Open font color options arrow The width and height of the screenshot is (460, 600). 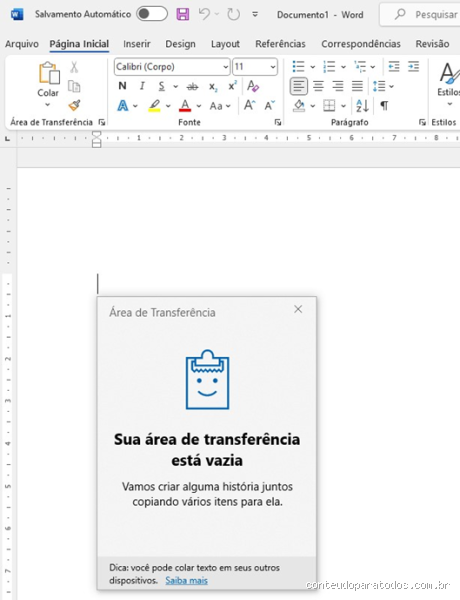[199, 106]
